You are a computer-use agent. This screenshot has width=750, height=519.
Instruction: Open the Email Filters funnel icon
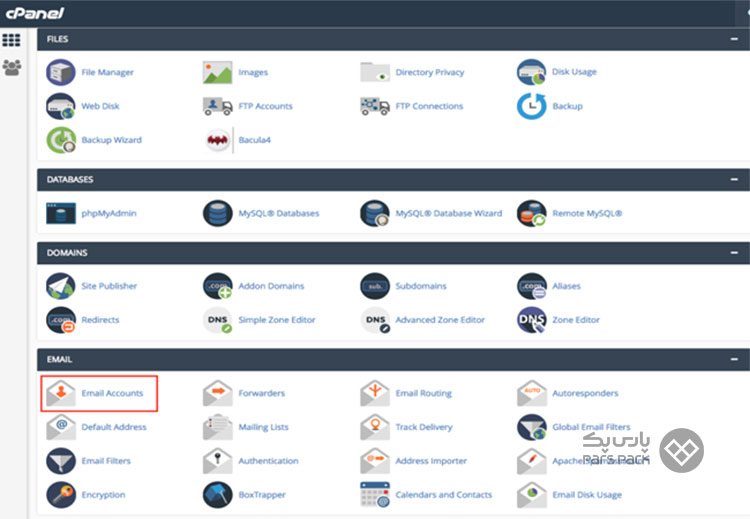61,461
